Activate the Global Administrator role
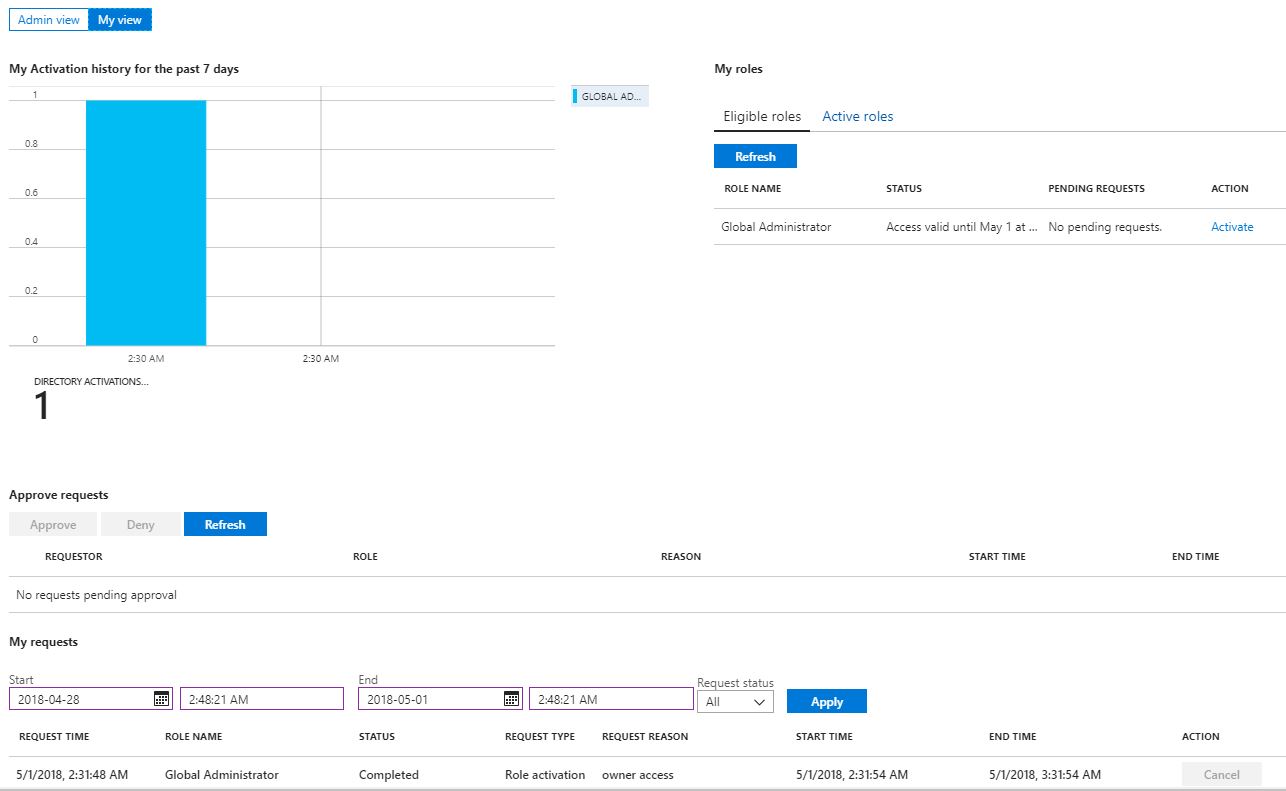The image size is (1286, 791). 1231,227
